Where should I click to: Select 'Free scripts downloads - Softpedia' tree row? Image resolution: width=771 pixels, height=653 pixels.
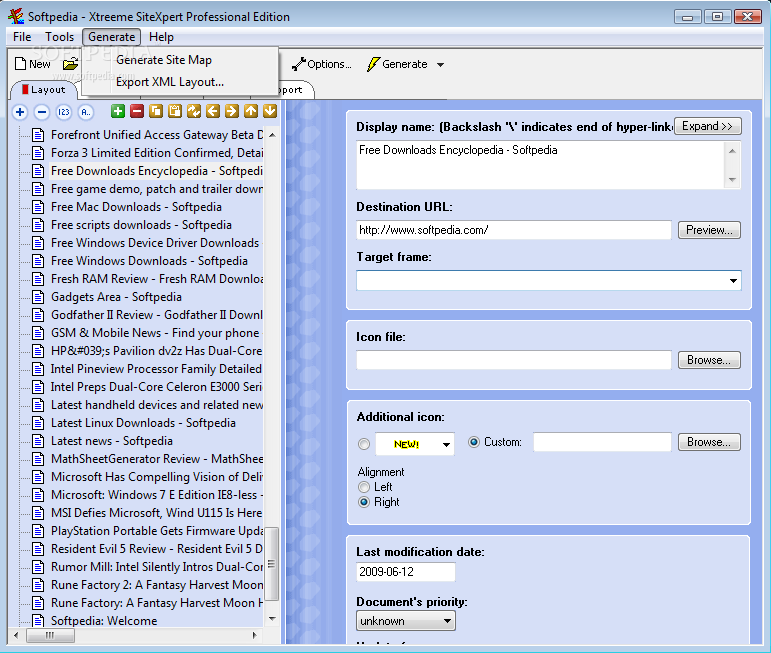(x=141, y=225)
